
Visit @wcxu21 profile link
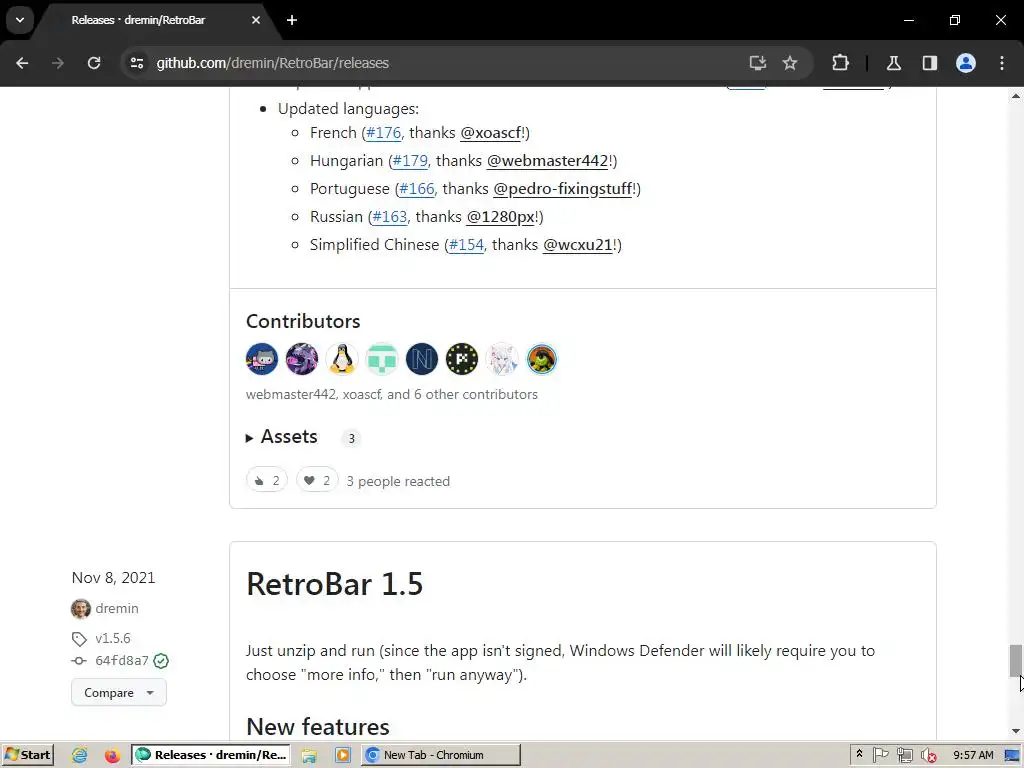(578, 245)
